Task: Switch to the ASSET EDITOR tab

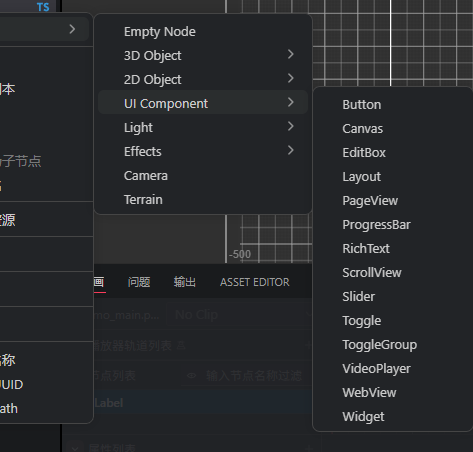Action: (x=255, y=282)
